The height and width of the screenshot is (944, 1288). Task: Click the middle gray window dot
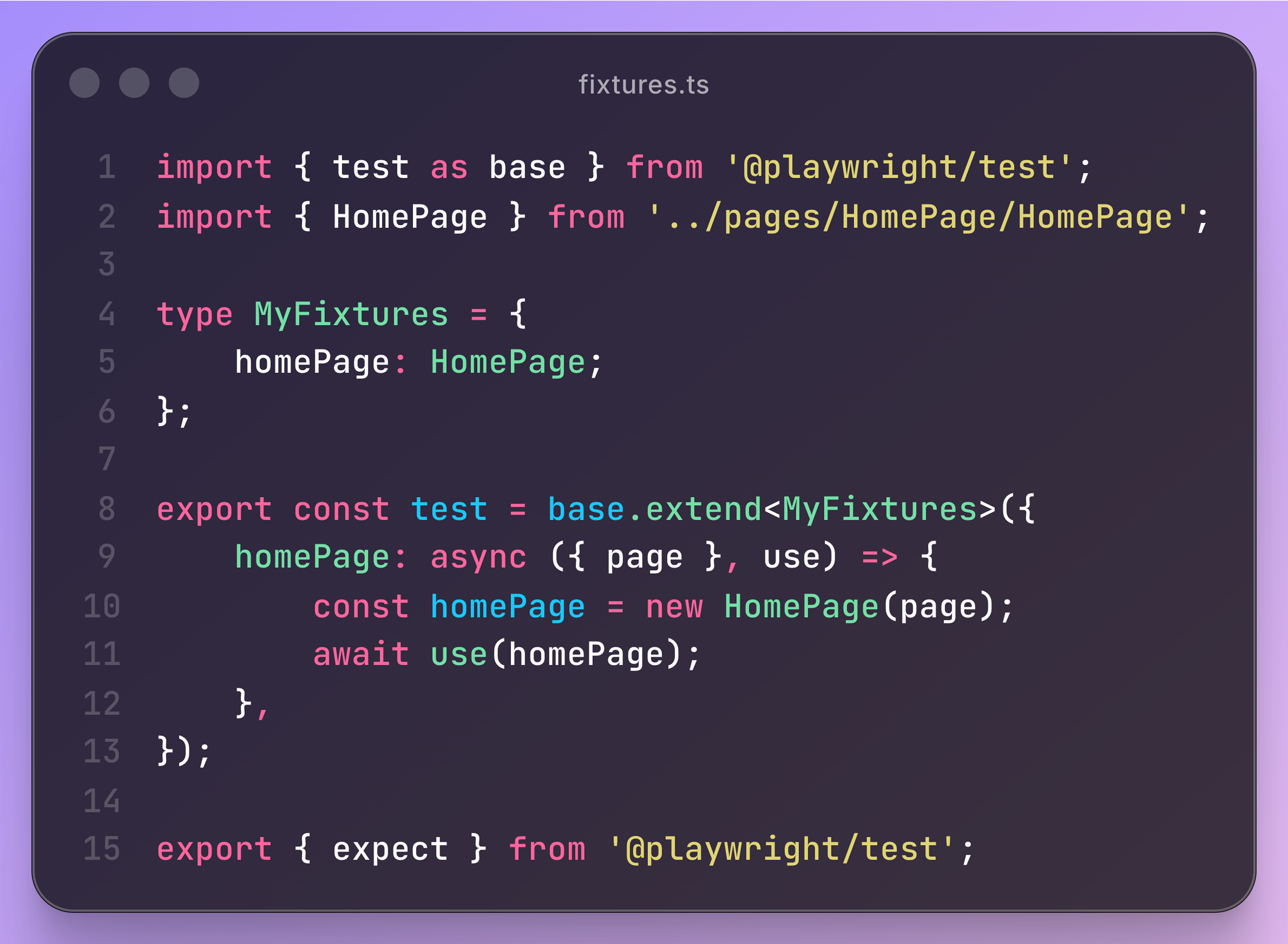[x=134, y=83]
